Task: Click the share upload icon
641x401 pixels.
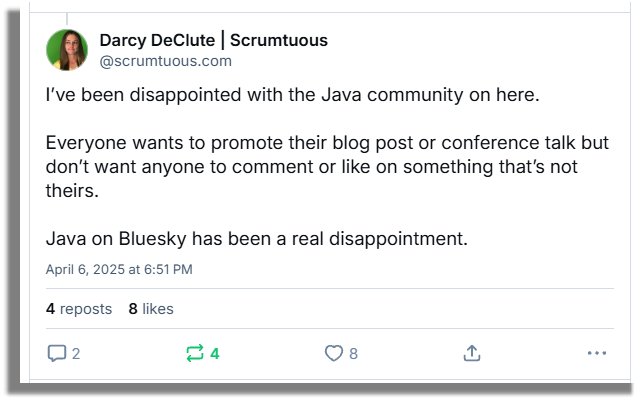Action: tap(472, 353)
